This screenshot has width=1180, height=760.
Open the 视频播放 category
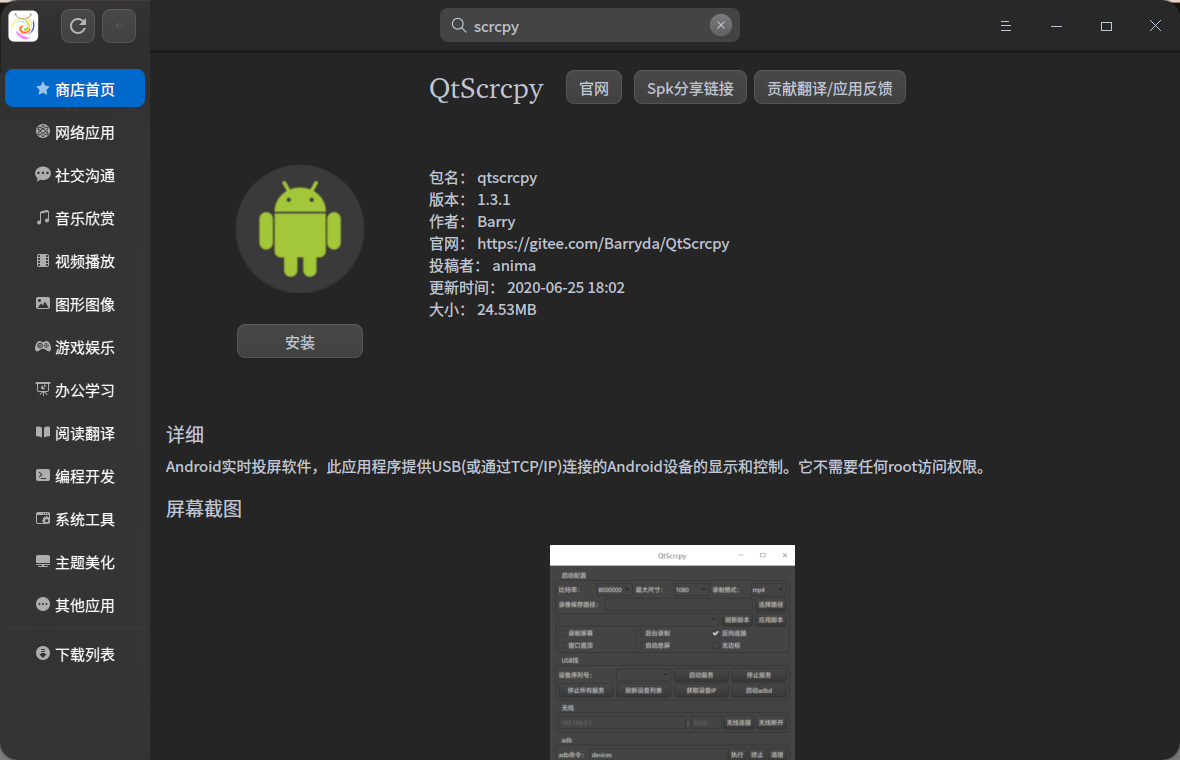click(x=75, y=261)
